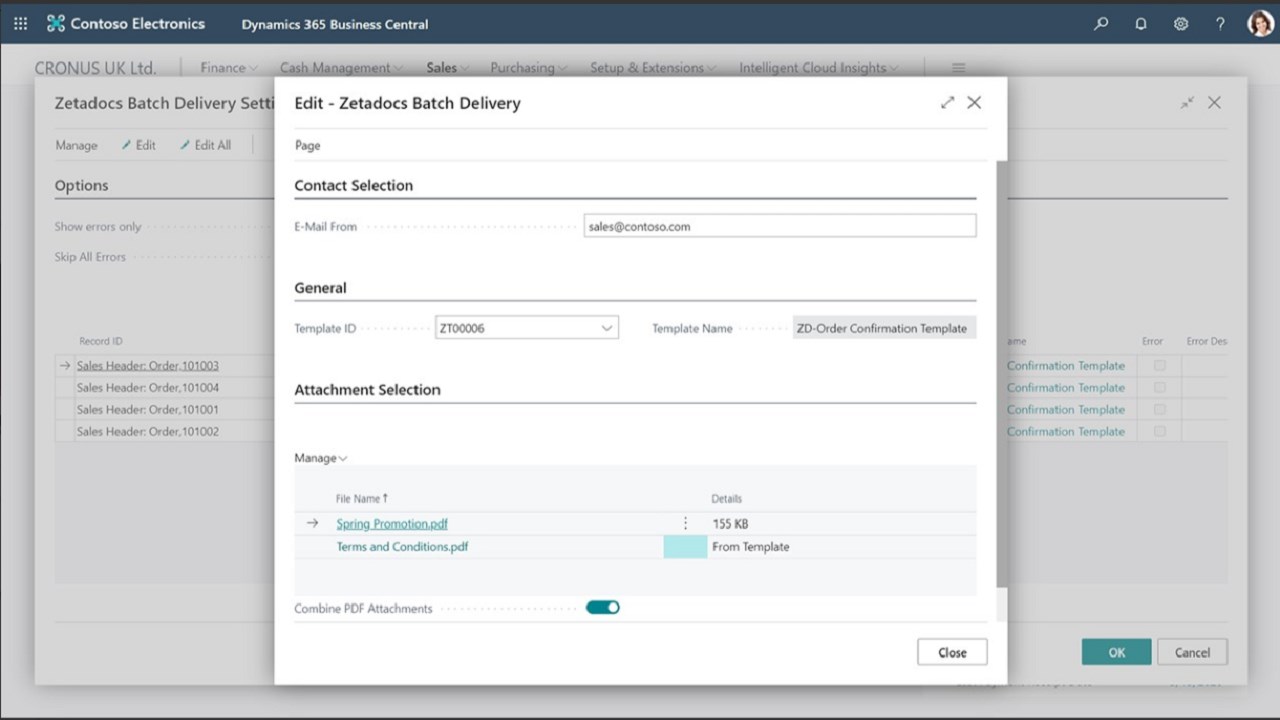Open the notifications bell icon
This screenshot has width=1280, height=720.
(1141, 23)
